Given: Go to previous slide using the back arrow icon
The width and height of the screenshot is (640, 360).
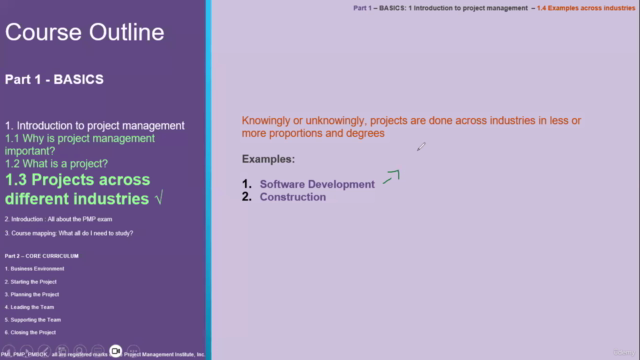Looking at the screenshot, I should coord(9,351).
